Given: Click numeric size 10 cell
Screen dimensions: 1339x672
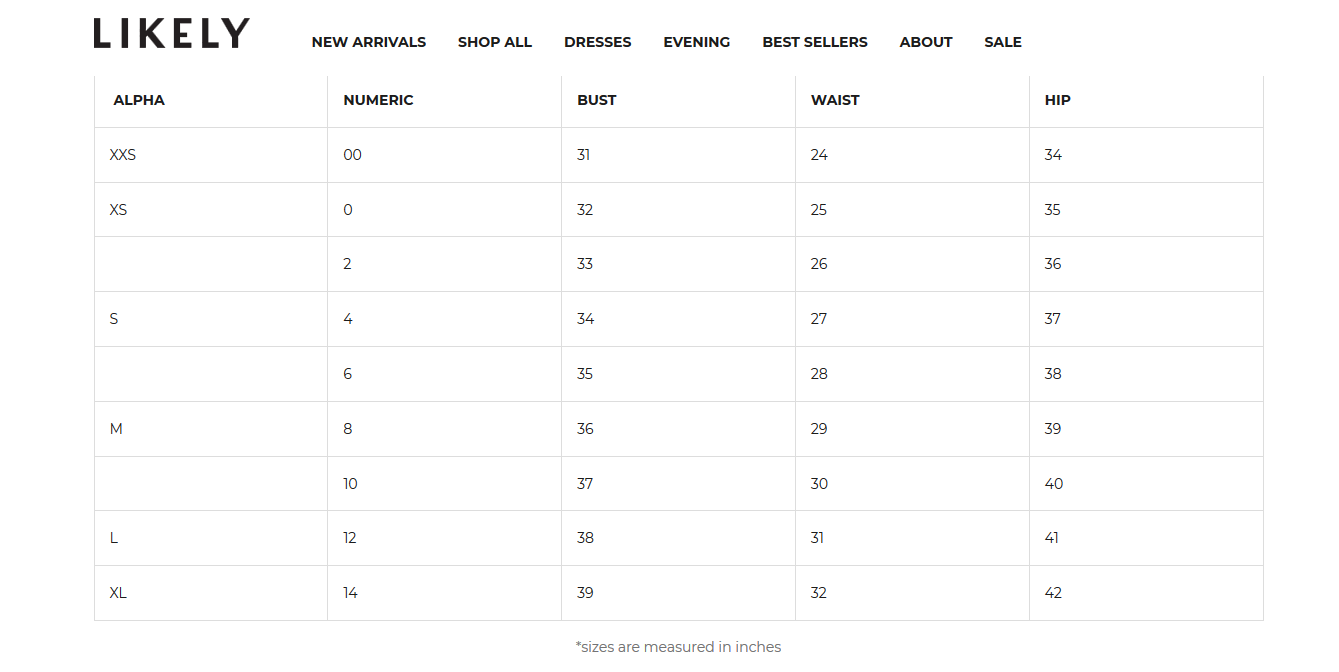Looking at the screenshot, I should 350,484.
